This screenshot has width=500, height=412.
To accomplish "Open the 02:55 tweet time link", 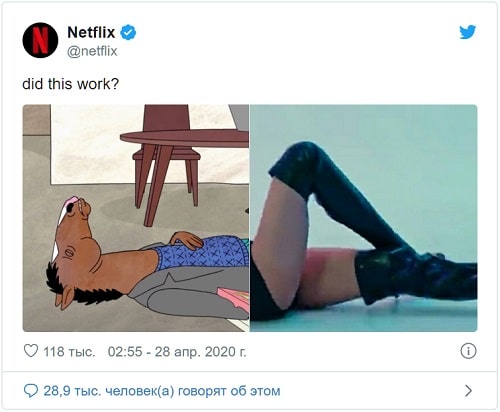I will [x=125, y=351].
